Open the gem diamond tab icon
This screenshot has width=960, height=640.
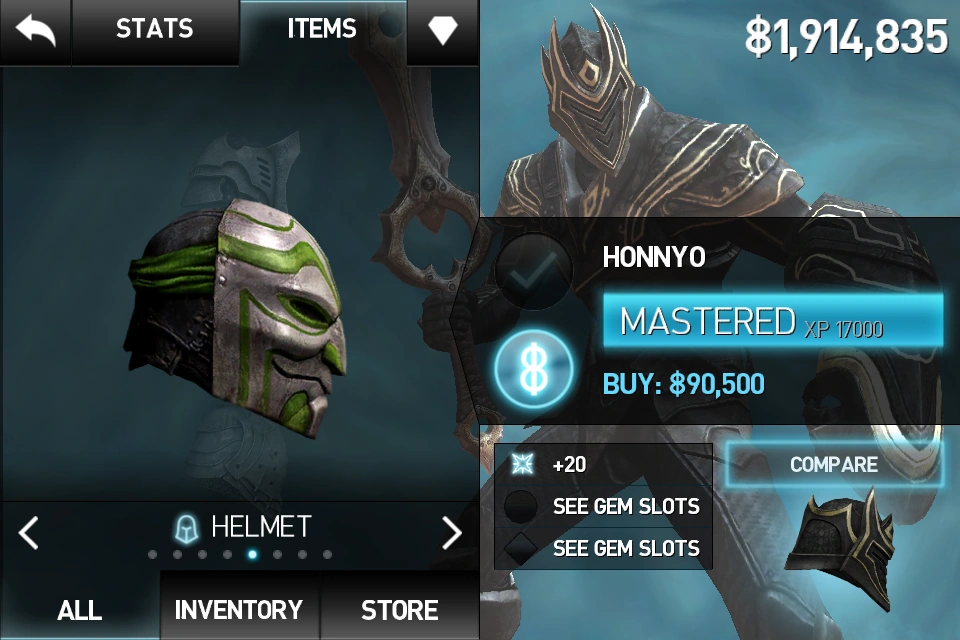click(443, 29)
